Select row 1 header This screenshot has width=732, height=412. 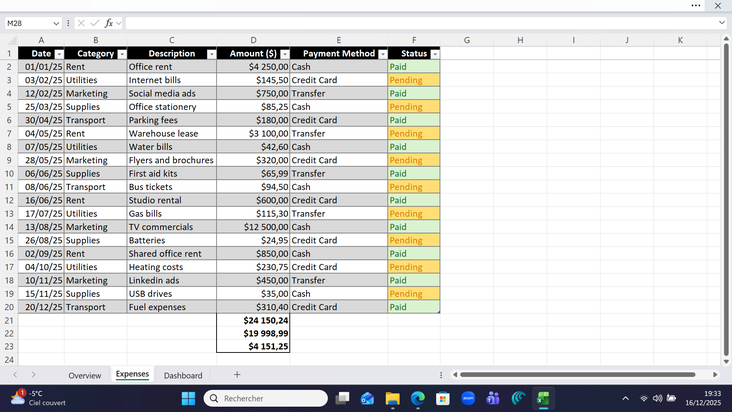[9, 53]
